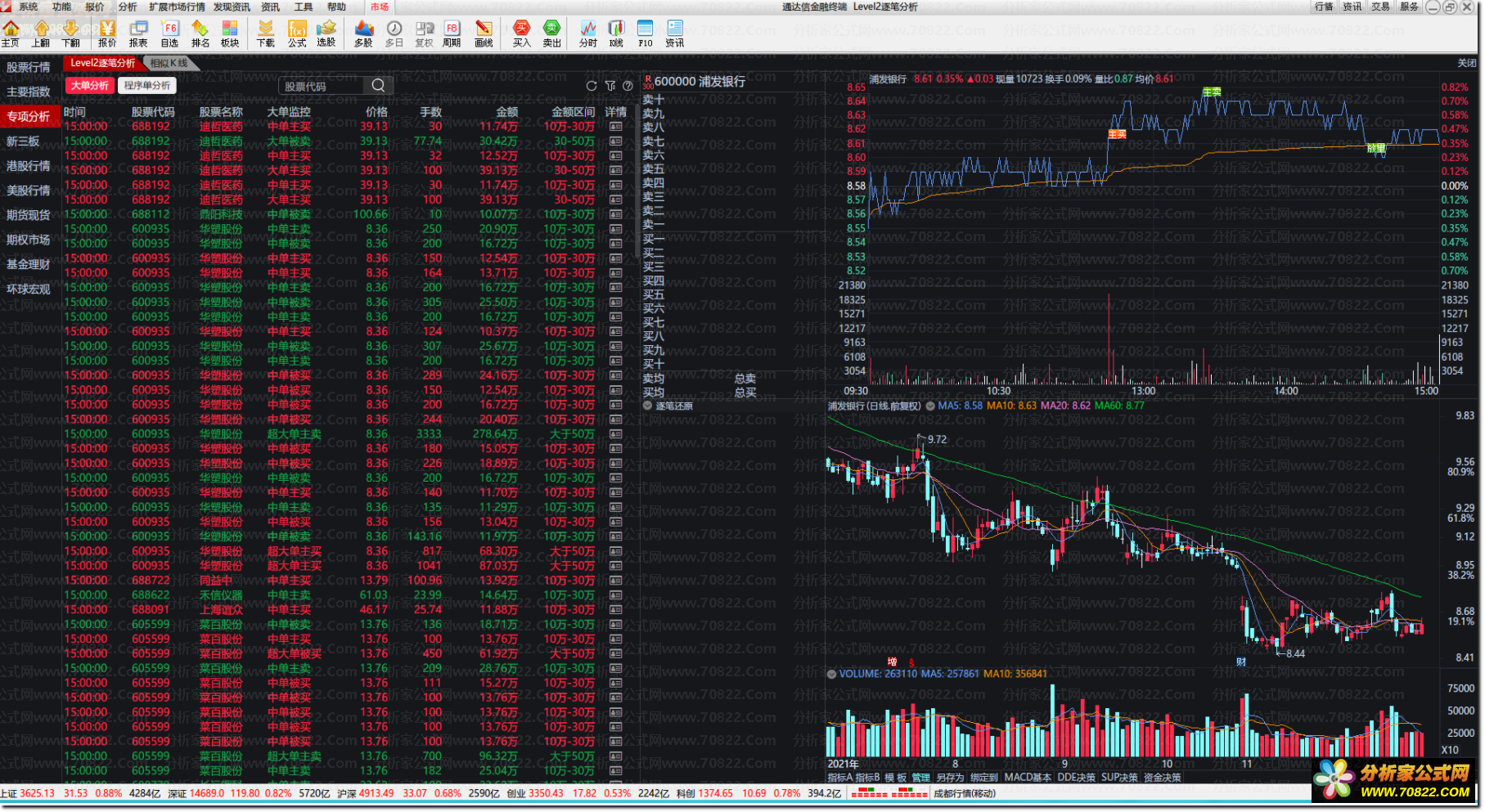Select the 市场 tab in menu bar
The width and height of the screenshot is (1485, 812).
tap(380, 7)
